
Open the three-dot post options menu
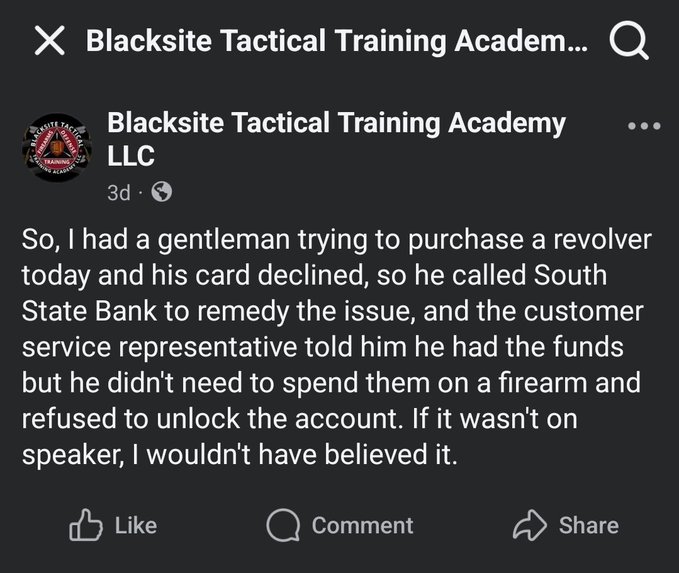[x=643, y=127]
